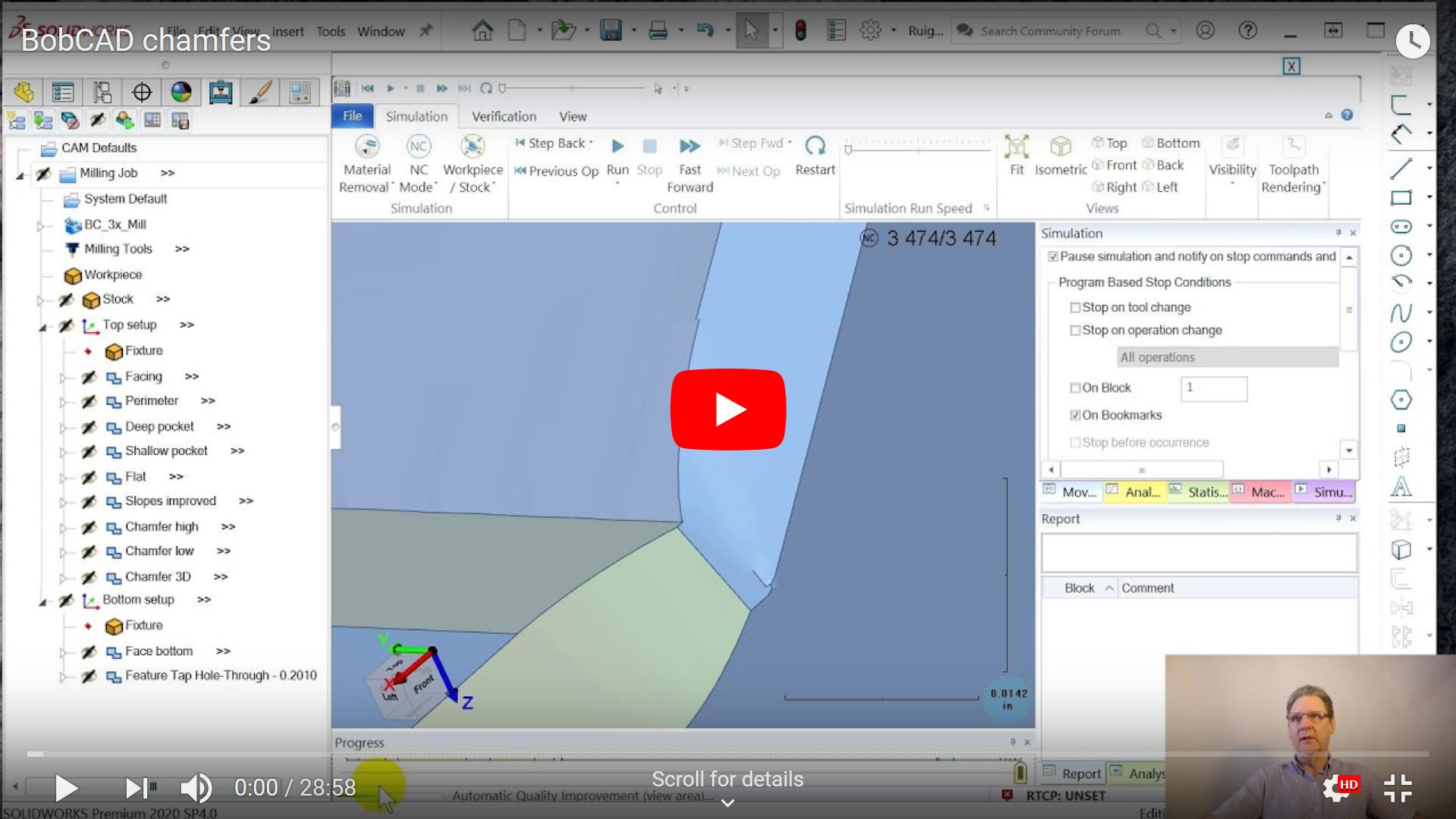Open the File ribbon tab
Image resolution: width=1456 pixels, height=819 pixels.
352,116
